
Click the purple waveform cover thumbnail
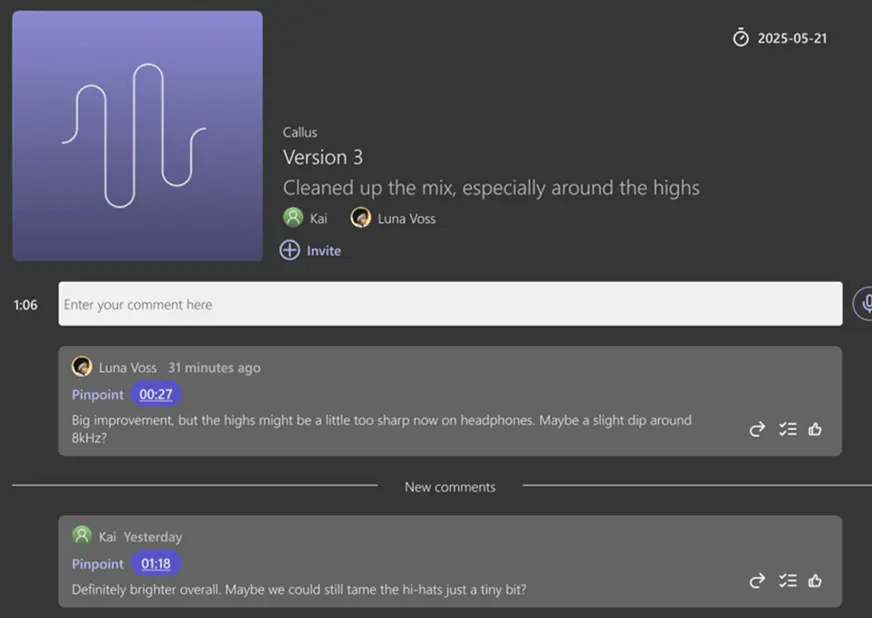137,136
